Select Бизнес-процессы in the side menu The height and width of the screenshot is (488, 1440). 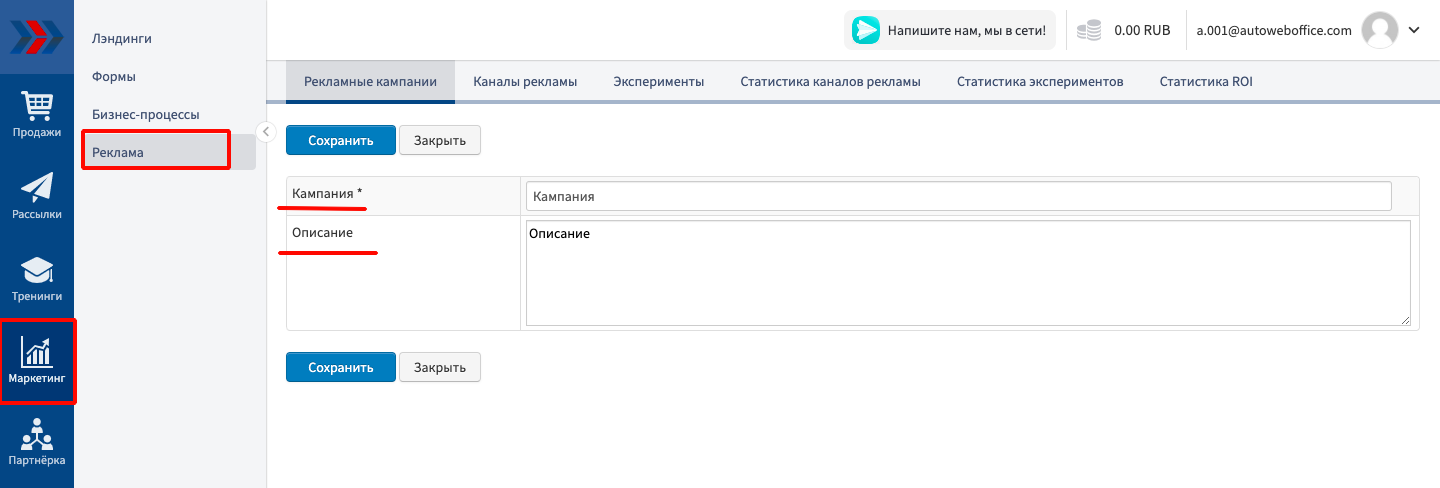point(146,114)
